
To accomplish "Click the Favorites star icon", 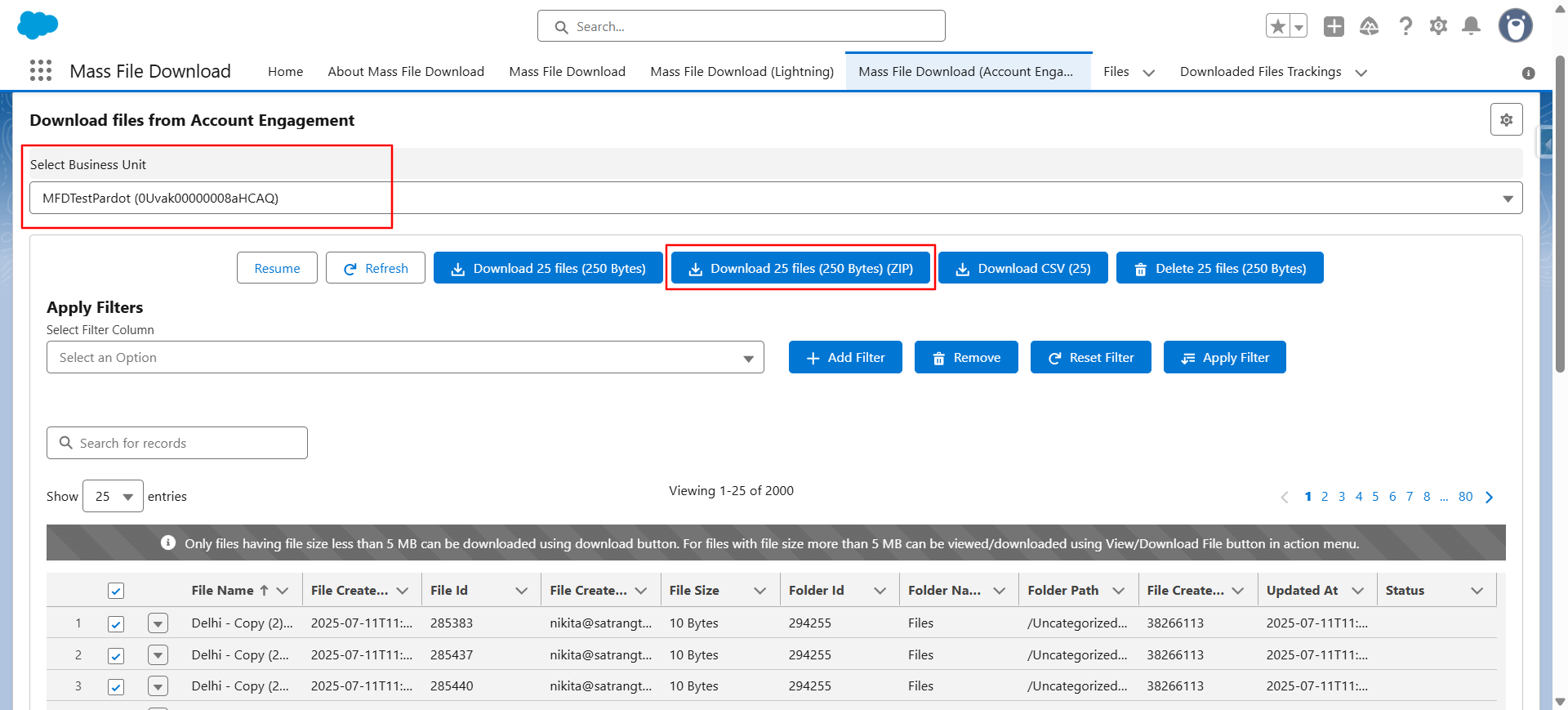I will (x=1278, y=26).
